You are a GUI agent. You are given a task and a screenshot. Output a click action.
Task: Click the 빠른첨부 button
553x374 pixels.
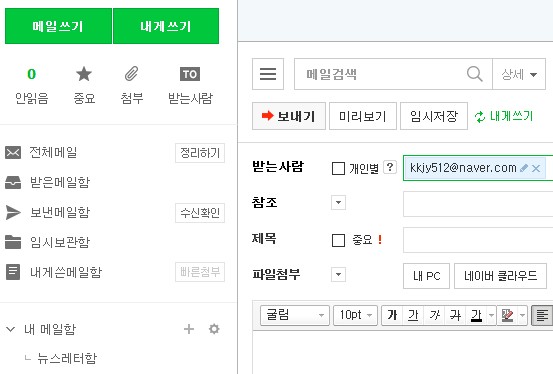click(x=200, y=272)
